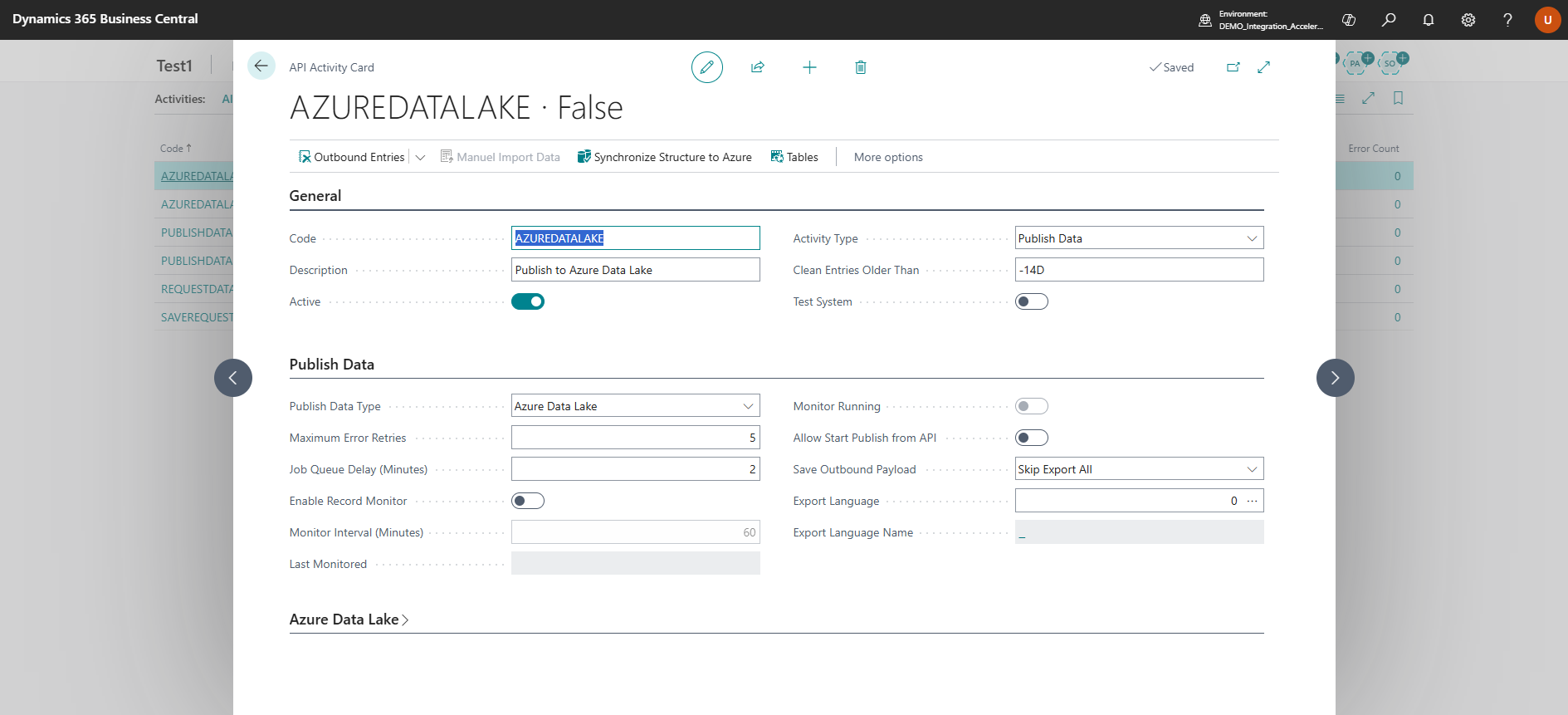
Task: Toggle the Test System switch
Action: [x=1032, y=301]
